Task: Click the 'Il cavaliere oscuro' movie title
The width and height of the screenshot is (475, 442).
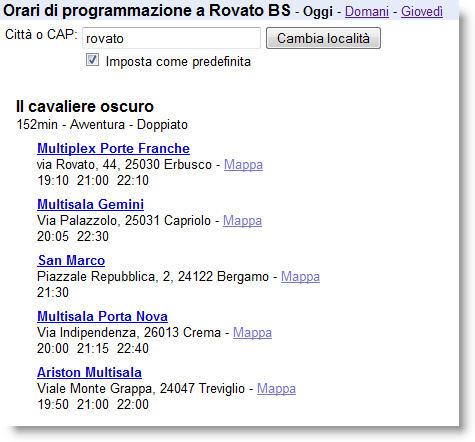Action: click(85, 107)
